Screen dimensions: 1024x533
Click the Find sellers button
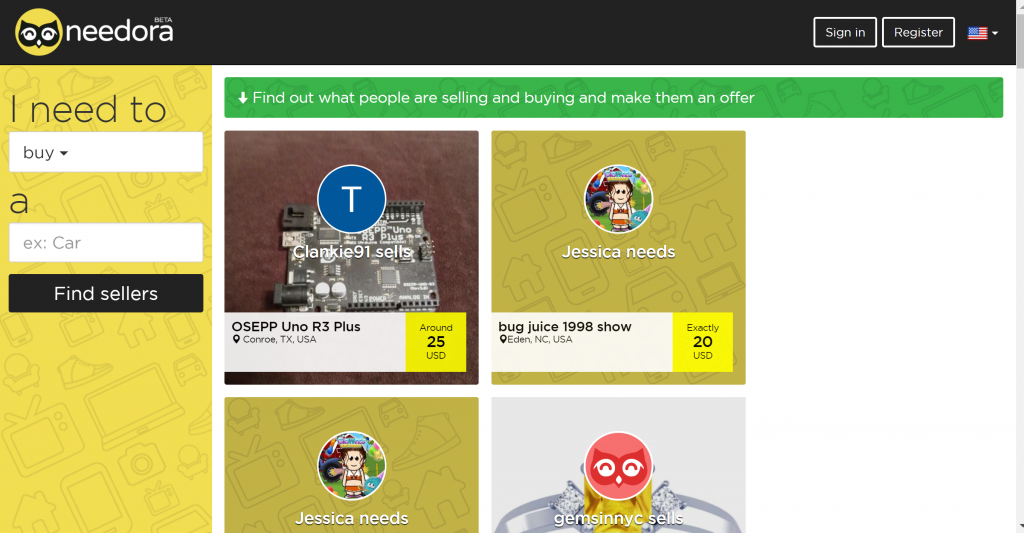click(x=106, y=293)
